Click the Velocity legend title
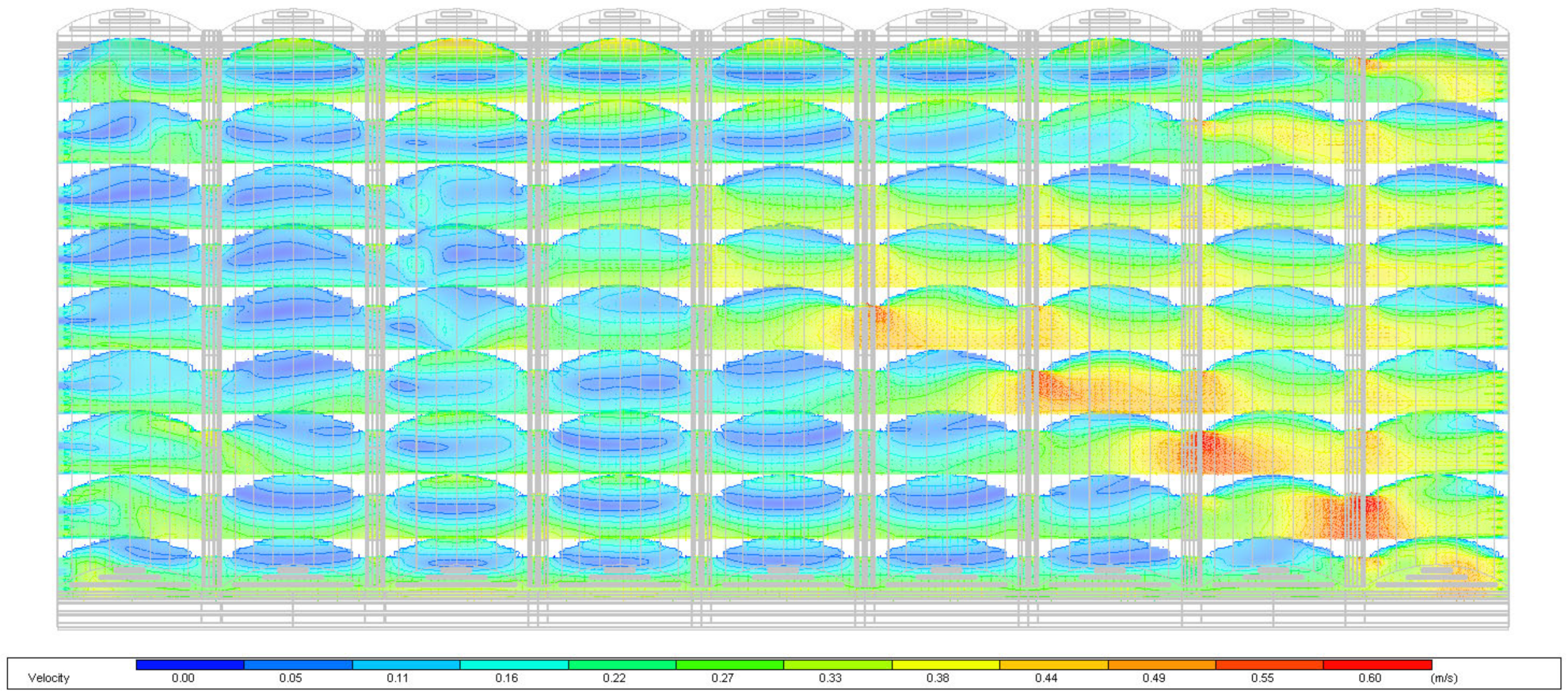The image size is (1568, 697). (48, 679)
